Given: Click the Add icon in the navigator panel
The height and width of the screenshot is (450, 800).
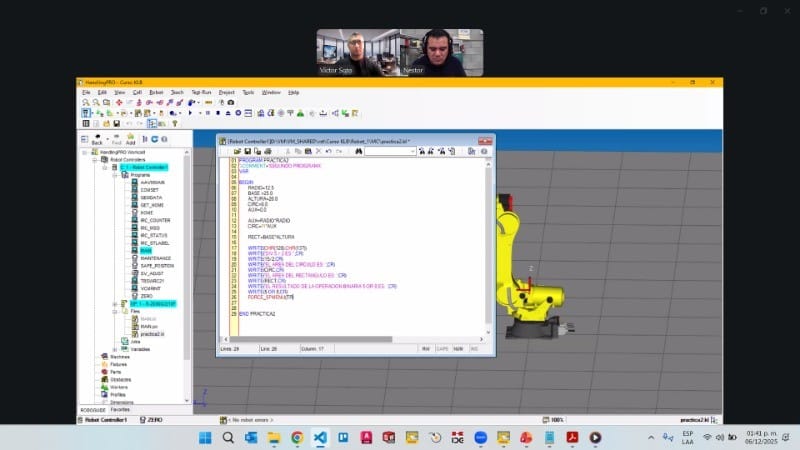Looking at the screenshot, I should pyautogui.click(x=130, y=139).
